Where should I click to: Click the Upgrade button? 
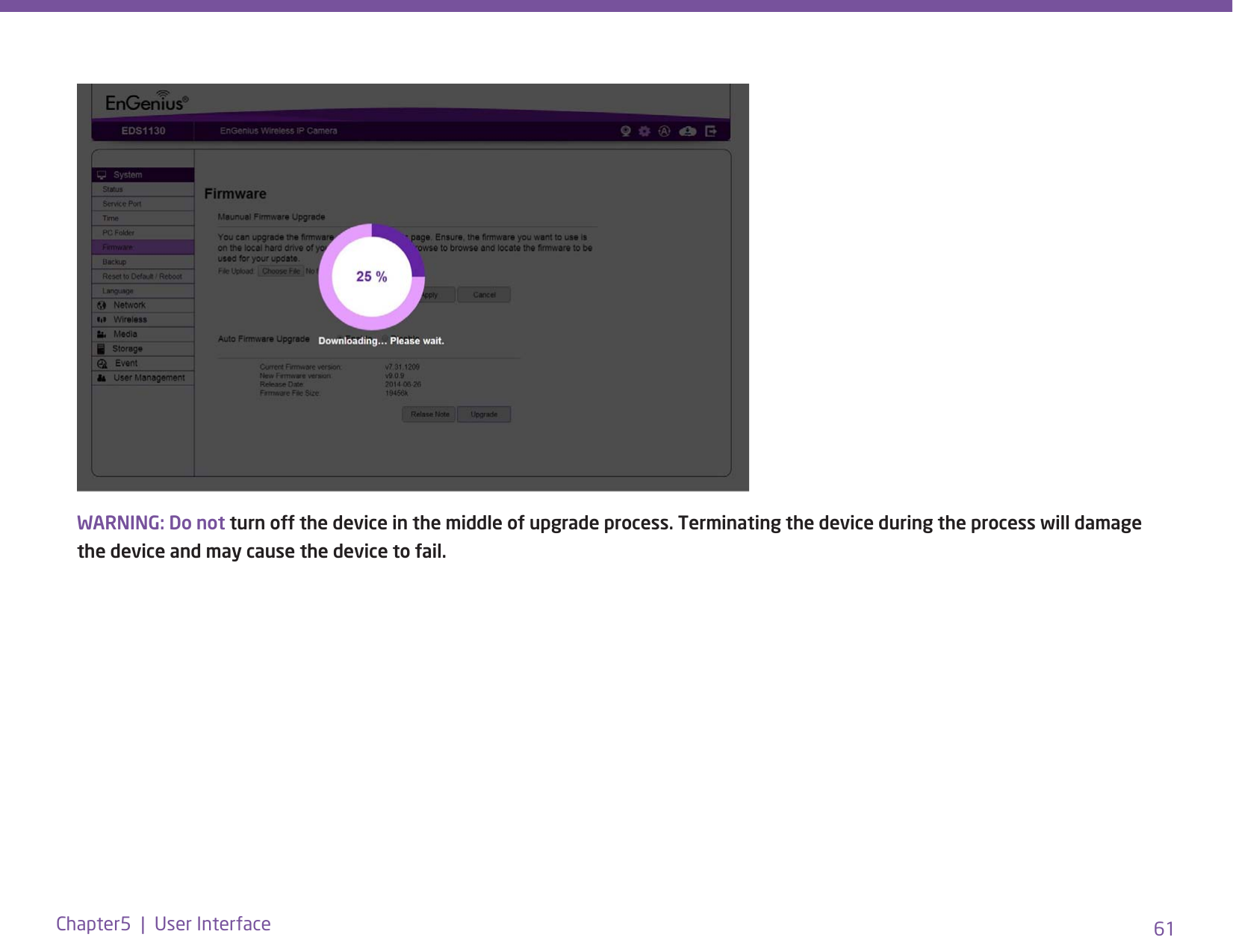click(484, 414)
